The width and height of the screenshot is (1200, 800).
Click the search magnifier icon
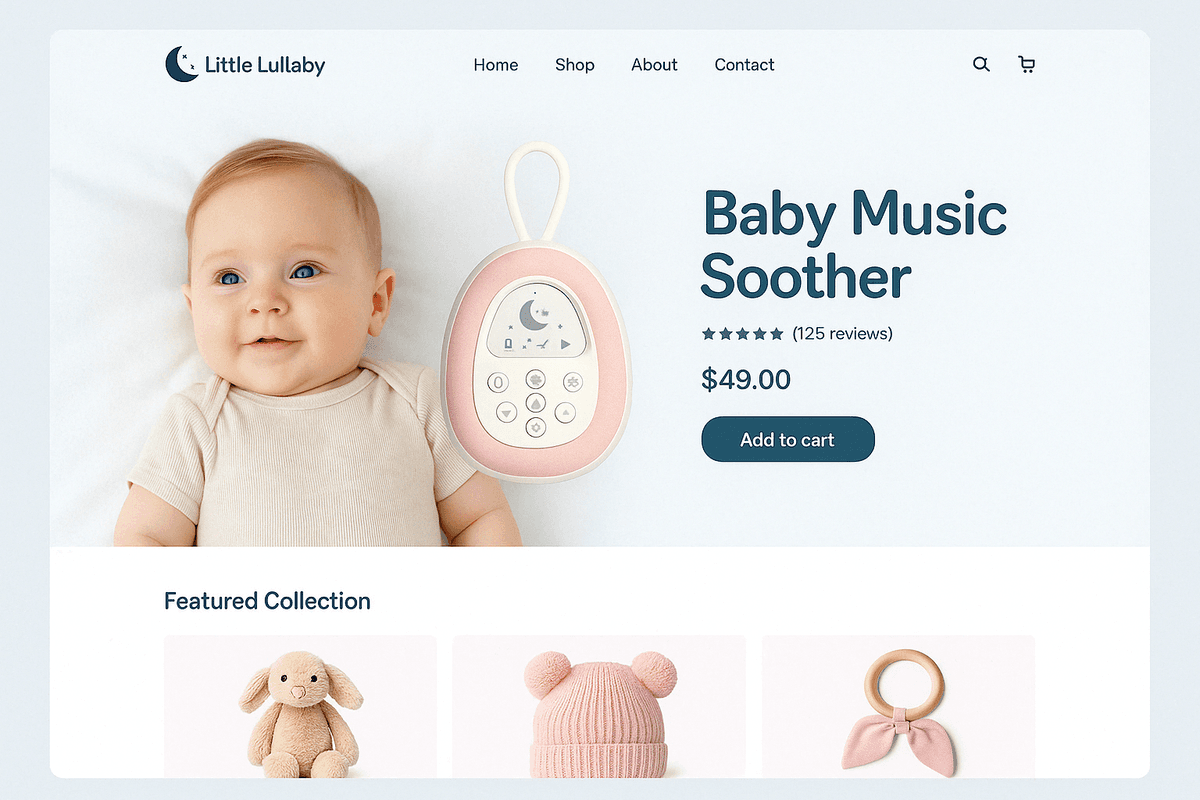point(981,64)
